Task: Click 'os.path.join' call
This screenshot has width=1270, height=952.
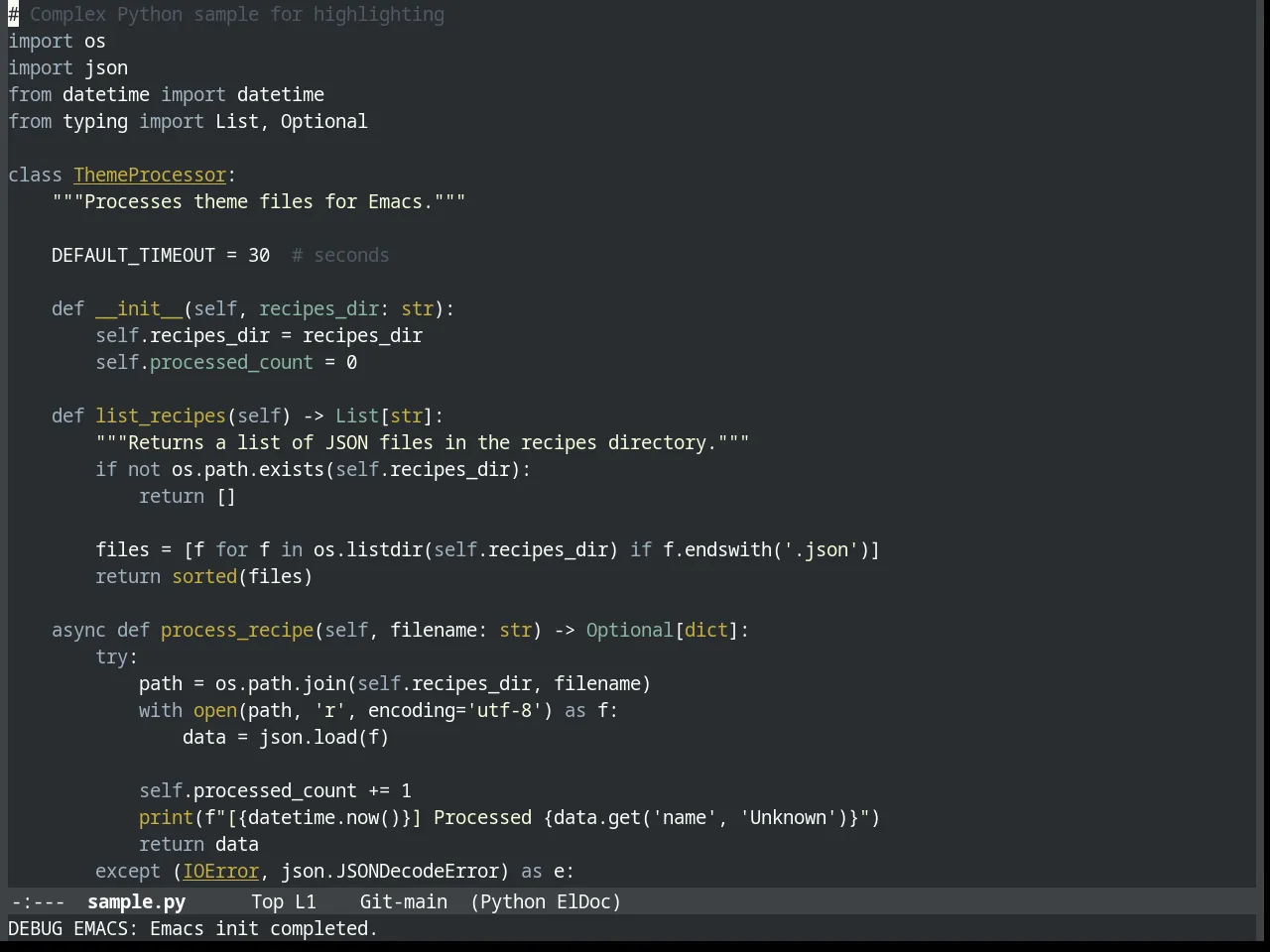Action: click(x=281, y=683)
